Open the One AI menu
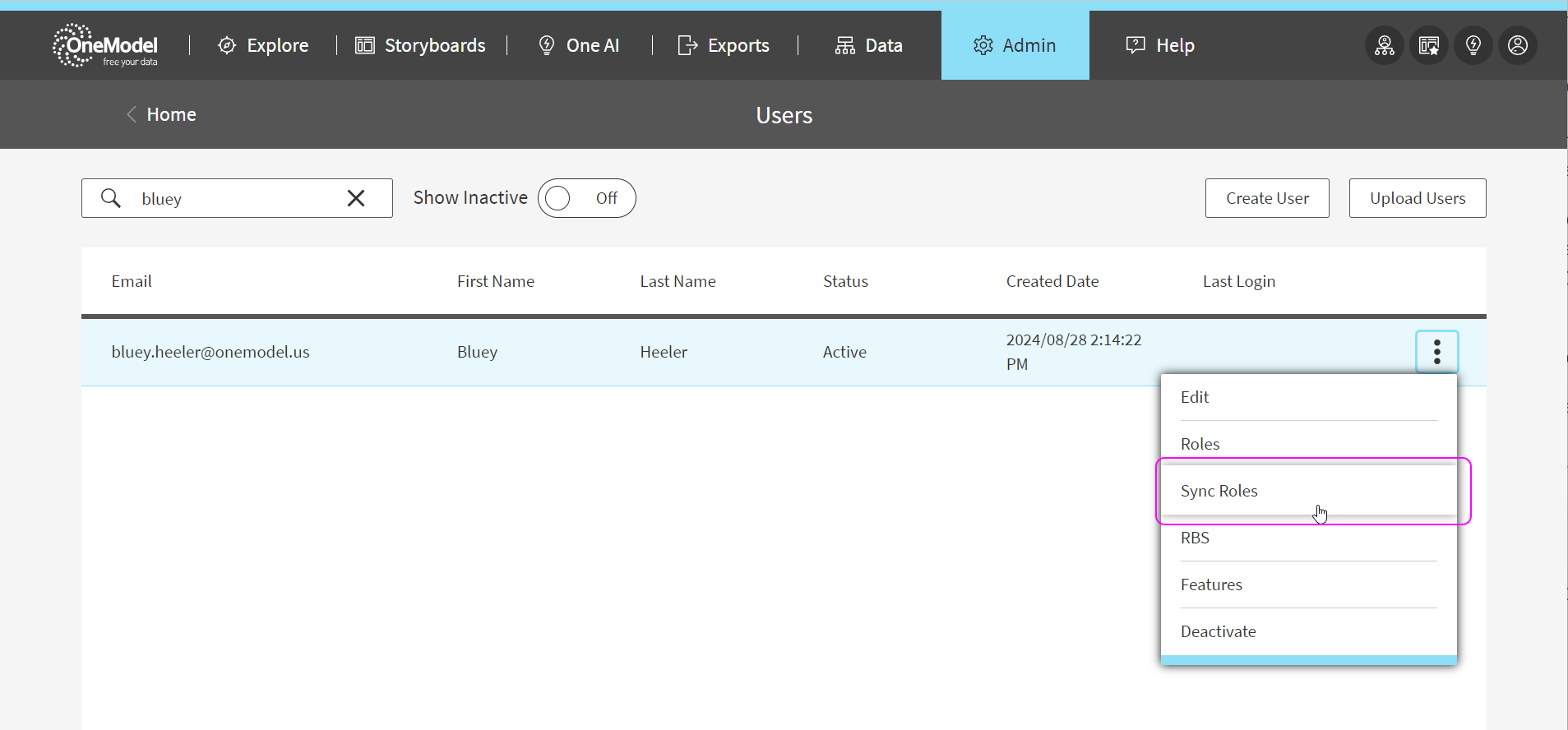The height and width of the screenshot is (730, 1568). (x=579, y=45)
